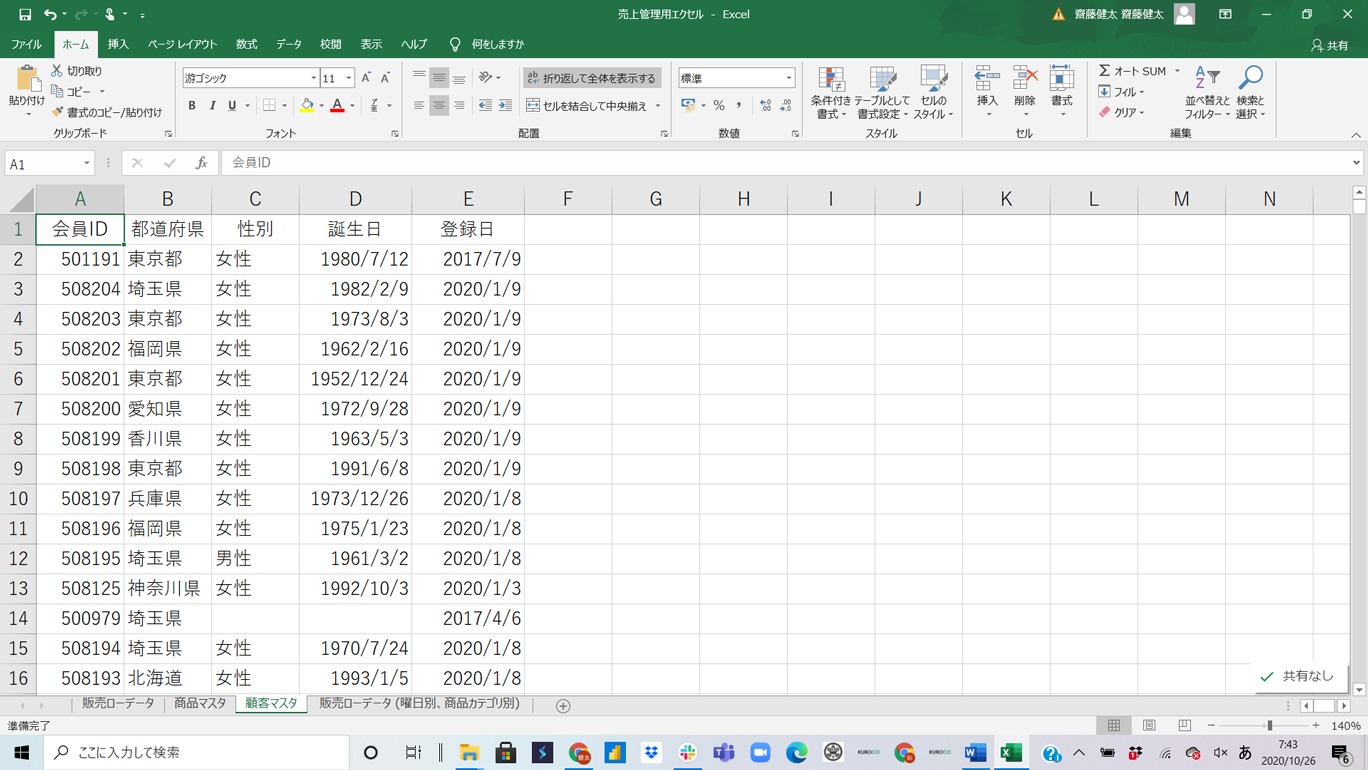Select the 商品マスタ sheet tab
1368x770 pixels.
pyautogui.click(x=200, y=704)
